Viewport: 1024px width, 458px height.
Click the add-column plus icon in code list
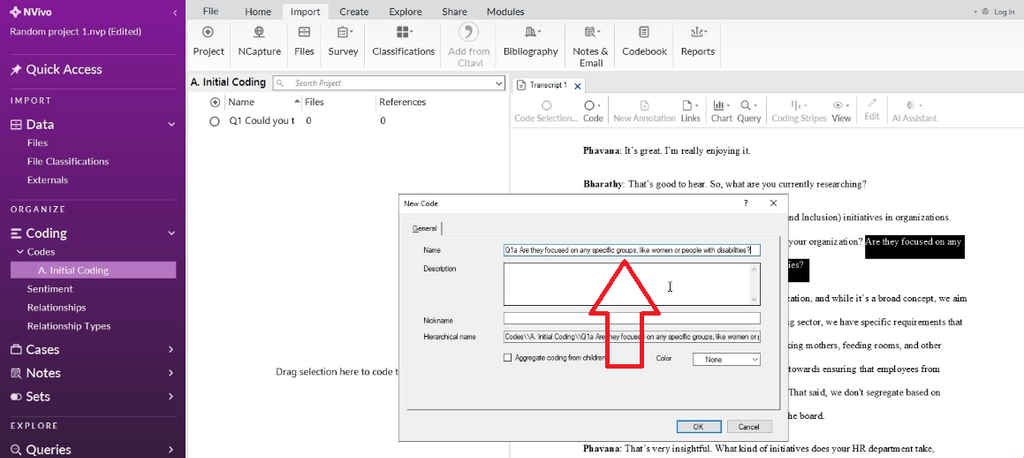[x=214, y=103]
